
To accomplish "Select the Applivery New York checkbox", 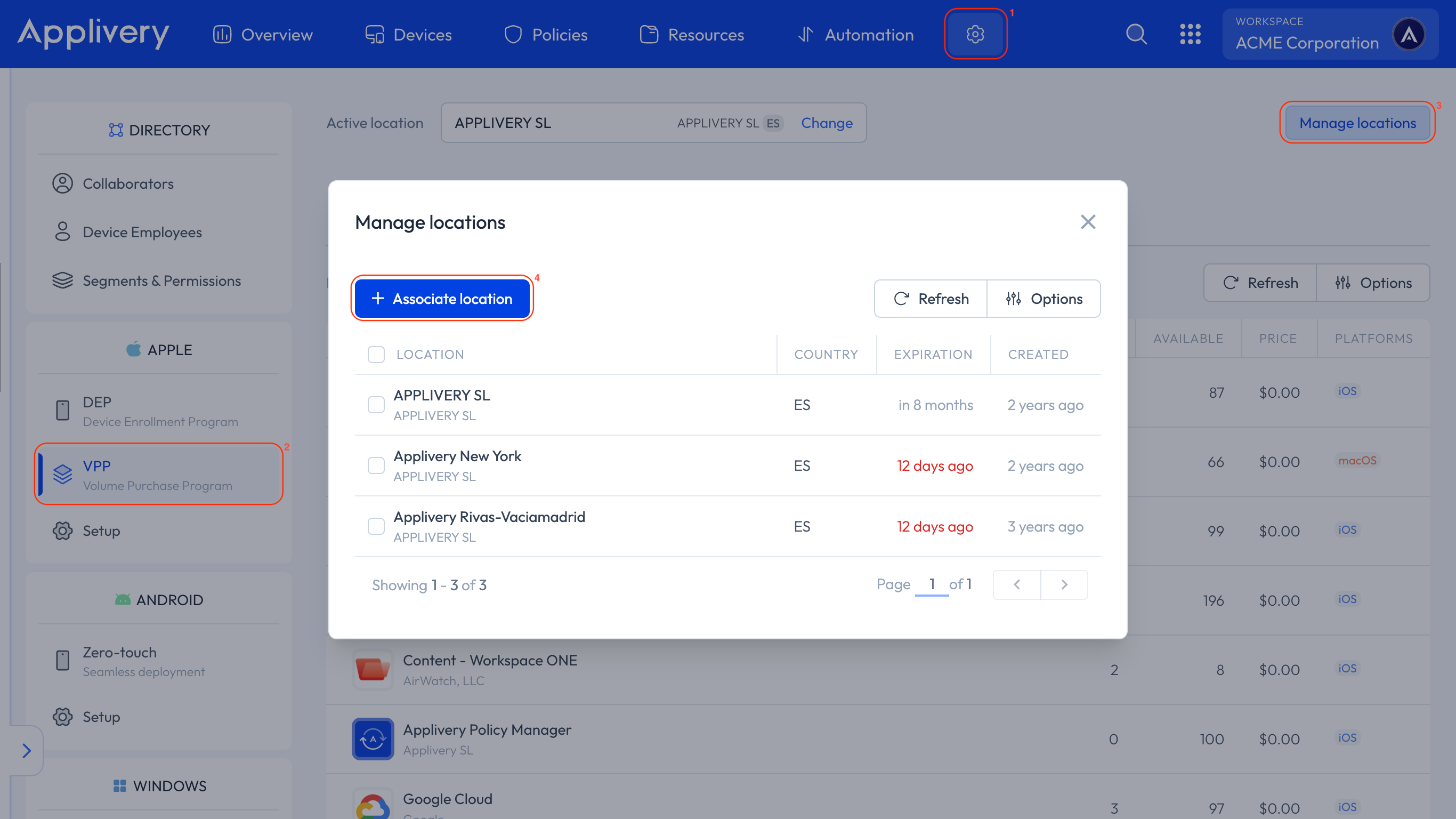I will pyautogui.click(x=376, y=465).
